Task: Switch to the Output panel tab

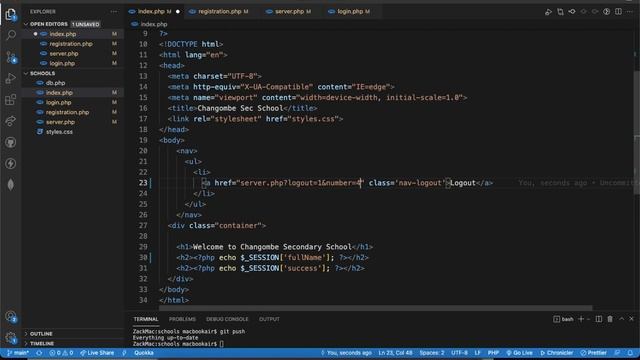Action: 269,319
